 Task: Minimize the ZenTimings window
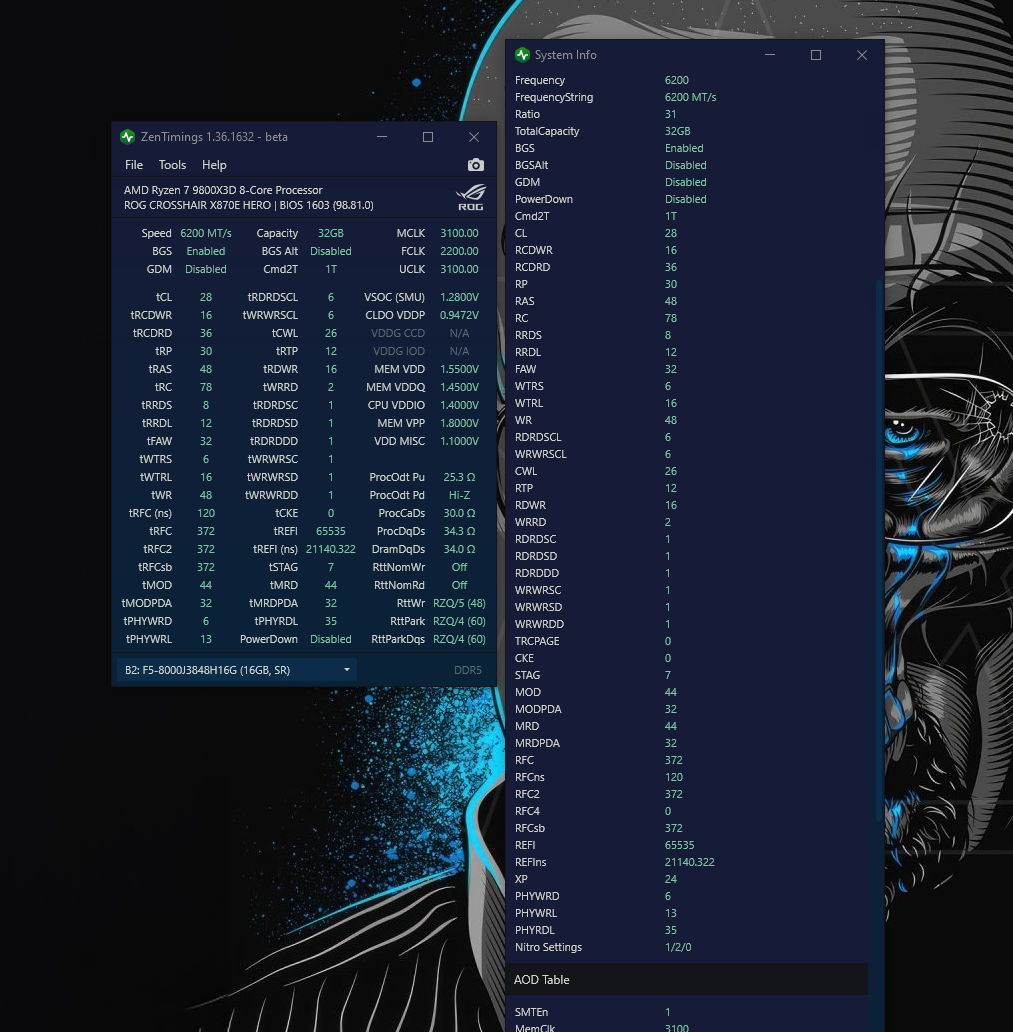click(x=382, y=137)
